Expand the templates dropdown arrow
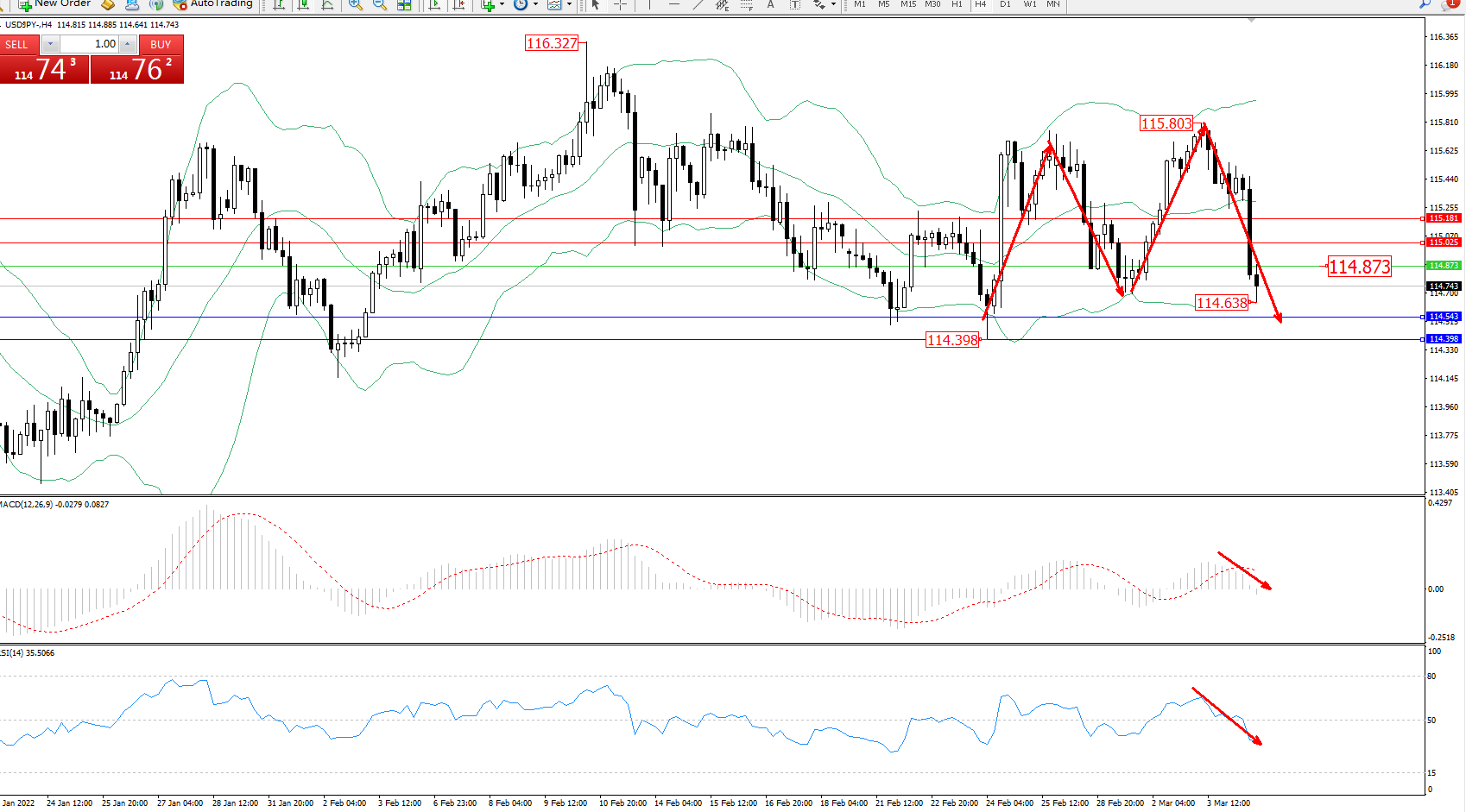1466x812 pixels. (x=569, y=4)
